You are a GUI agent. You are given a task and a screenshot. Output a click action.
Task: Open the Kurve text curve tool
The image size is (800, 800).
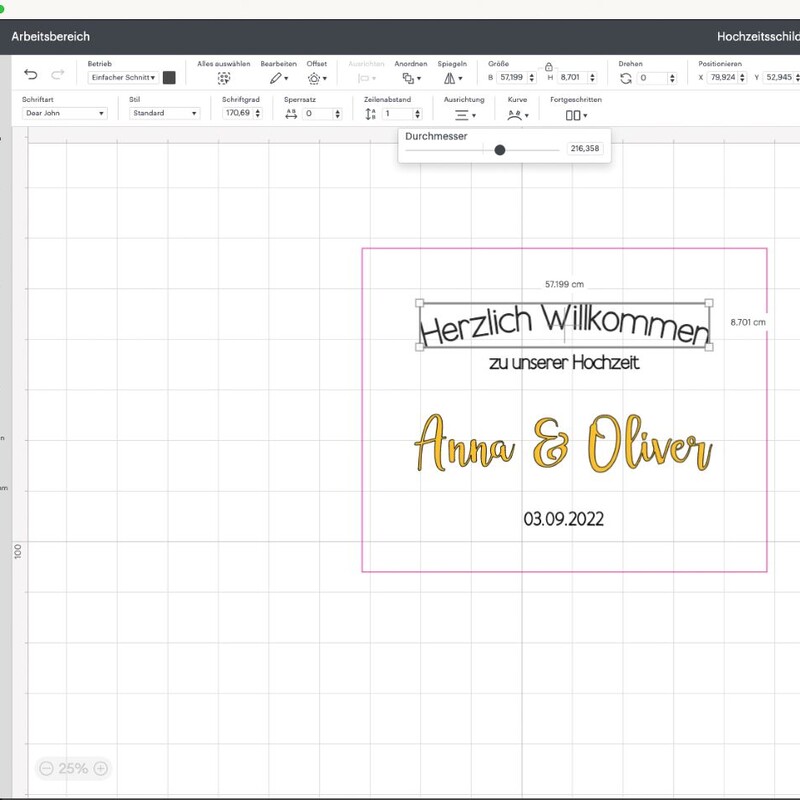(x=518, y=115)
